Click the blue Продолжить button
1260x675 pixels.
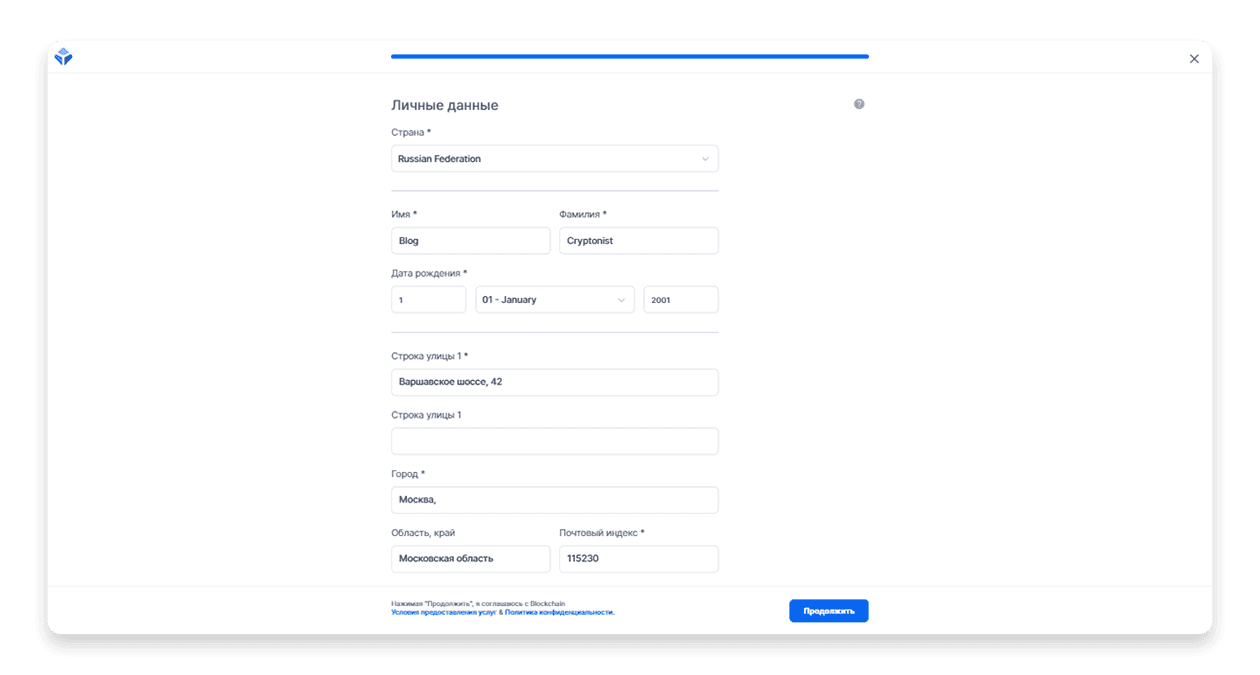tap(828, 611)
